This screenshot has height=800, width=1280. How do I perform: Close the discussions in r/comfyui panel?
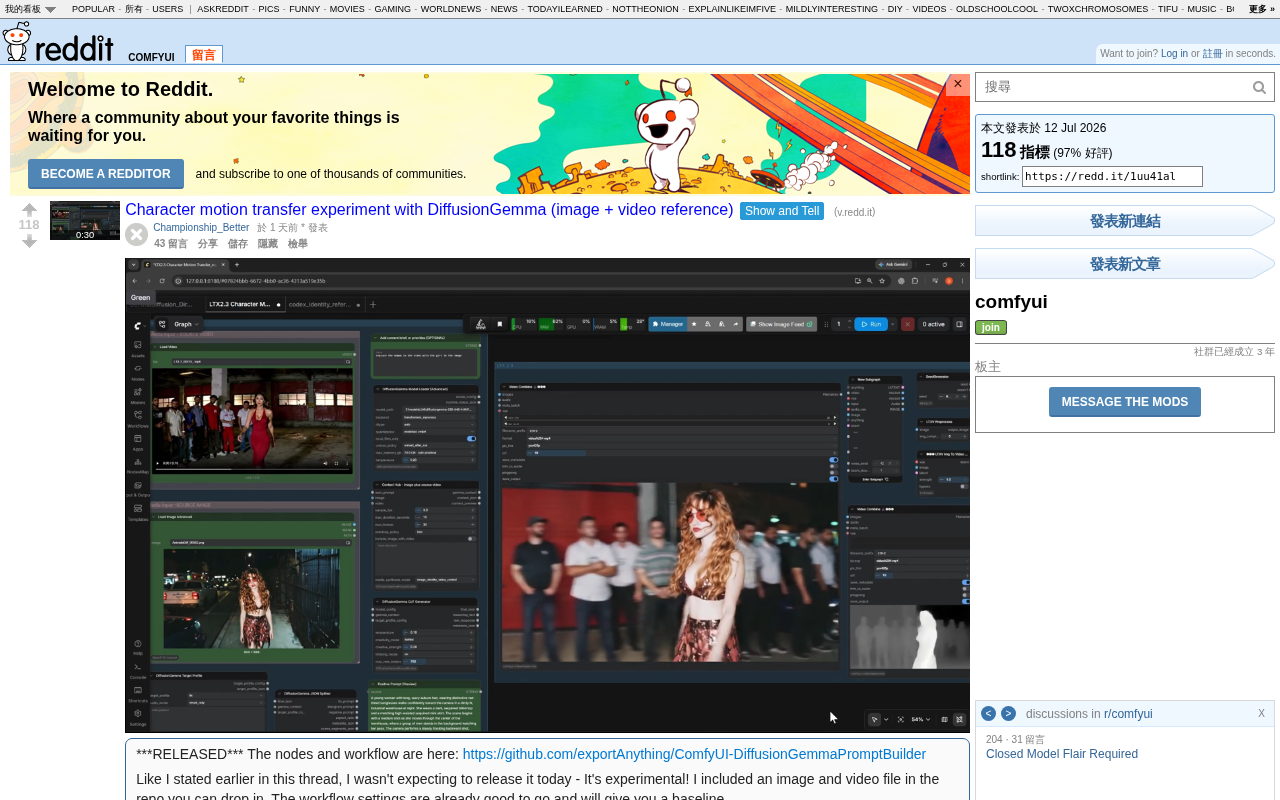point(1261,713)
